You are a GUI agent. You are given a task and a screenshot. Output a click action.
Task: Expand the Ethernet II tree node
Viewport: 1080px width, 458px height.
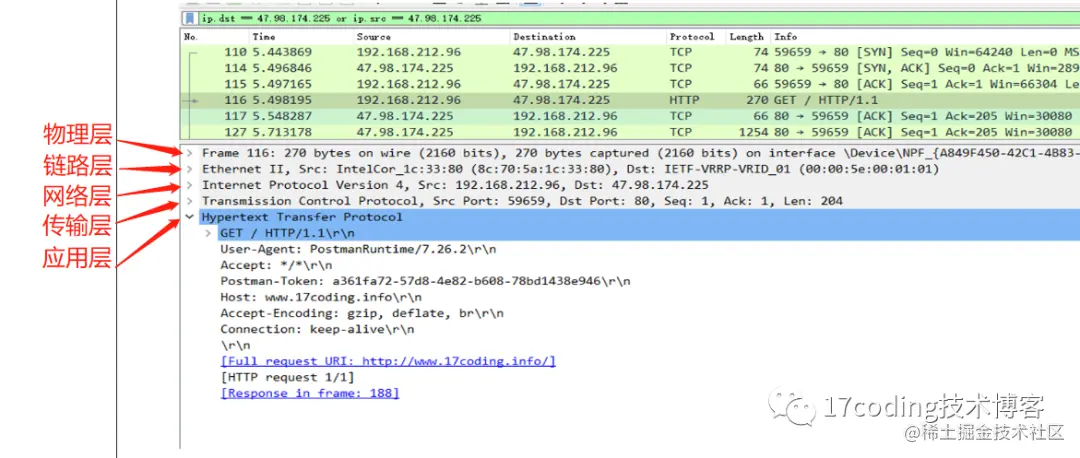pyautogui.click(x=189, y=169)
